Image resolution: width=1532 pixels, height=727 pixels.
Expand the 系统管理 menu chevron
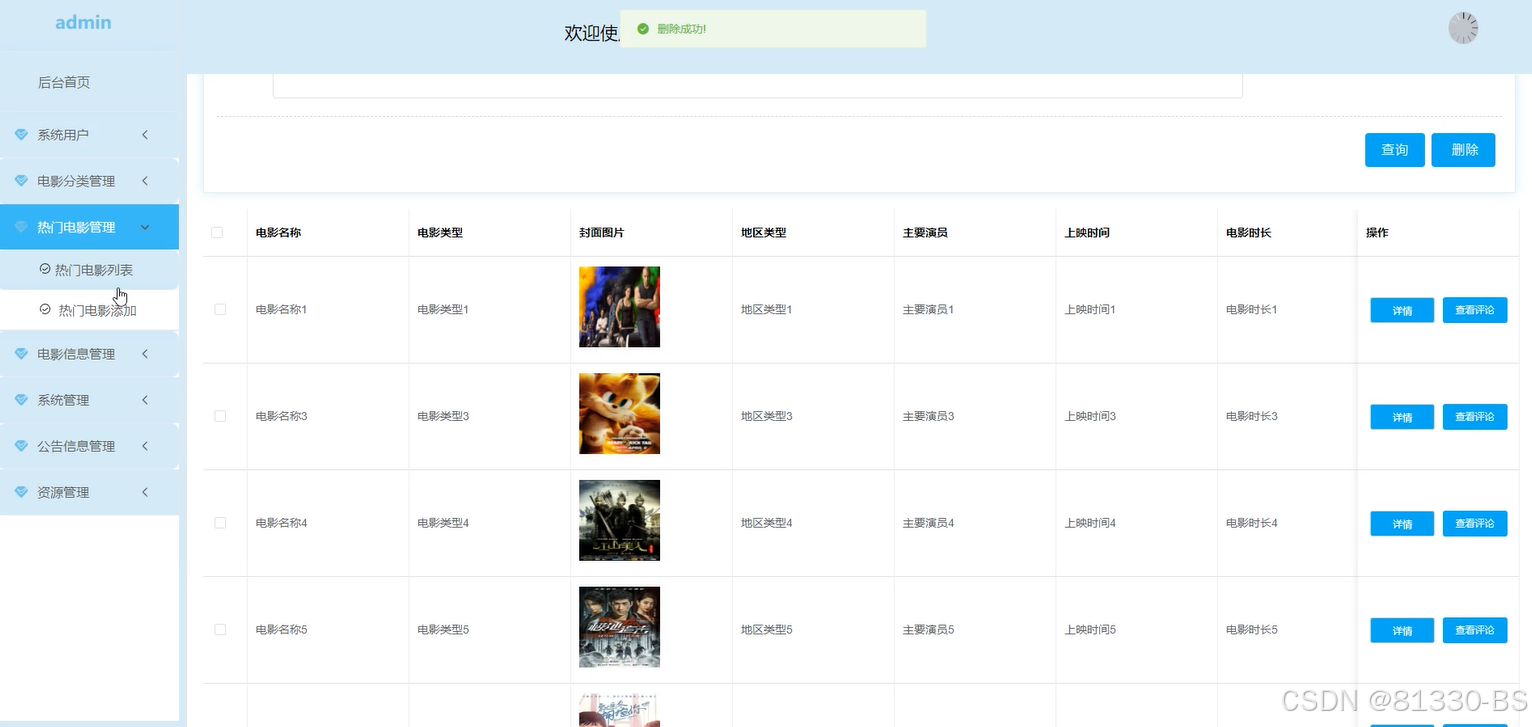pos(145,400)
